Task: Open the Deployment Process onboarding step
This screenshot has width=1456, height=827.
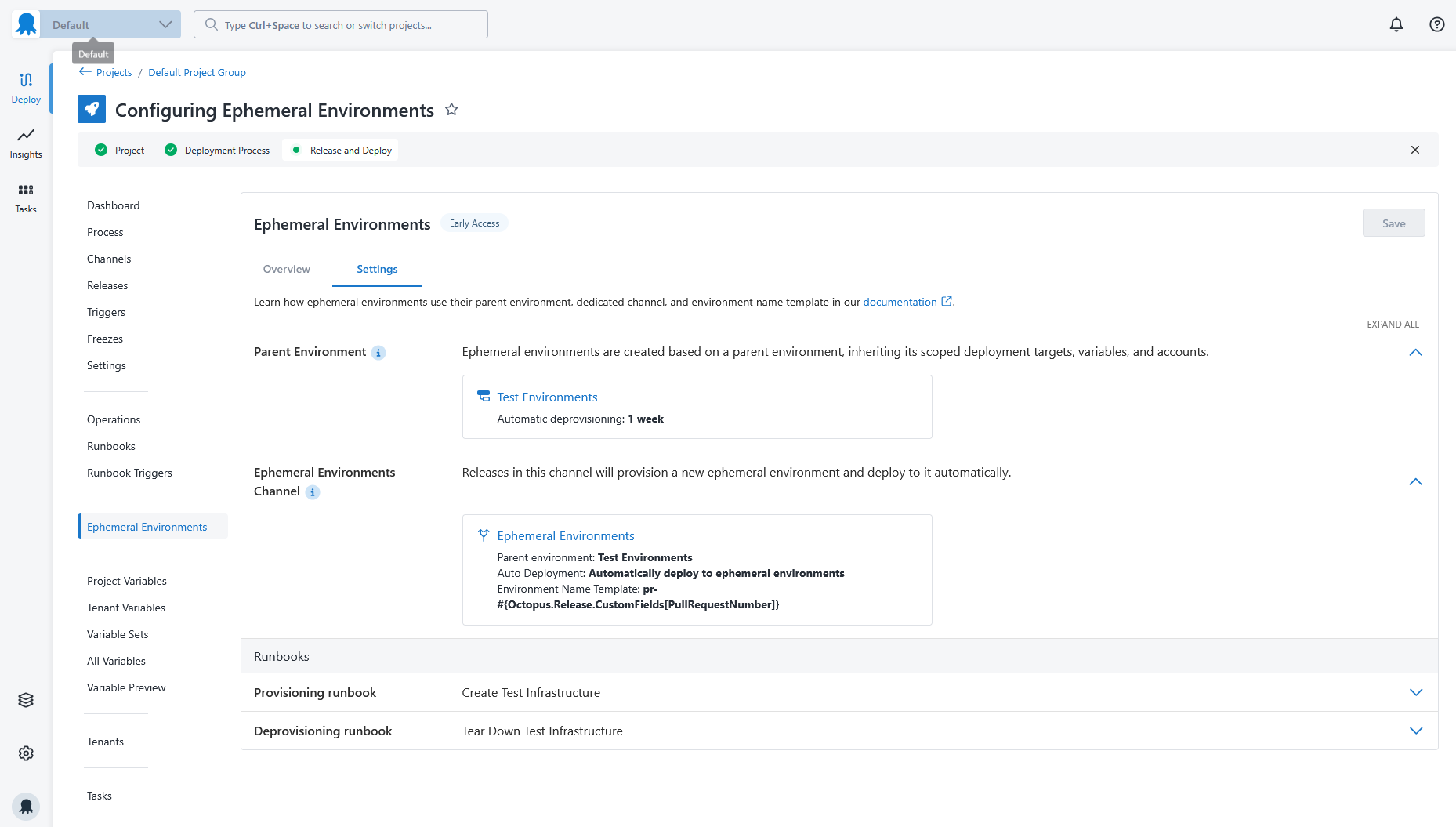Action: pyautogui.click(x=217, y=150)
